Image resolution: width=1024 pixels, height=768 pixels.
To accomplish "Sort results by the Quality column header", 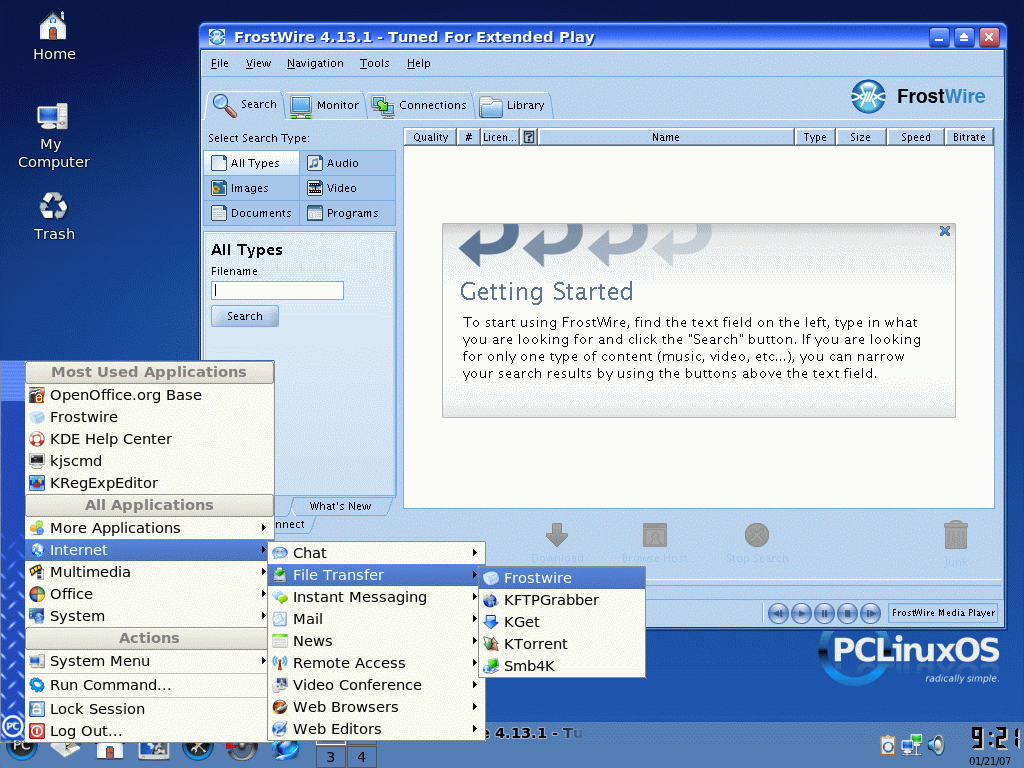I will [x=430, y=137].
